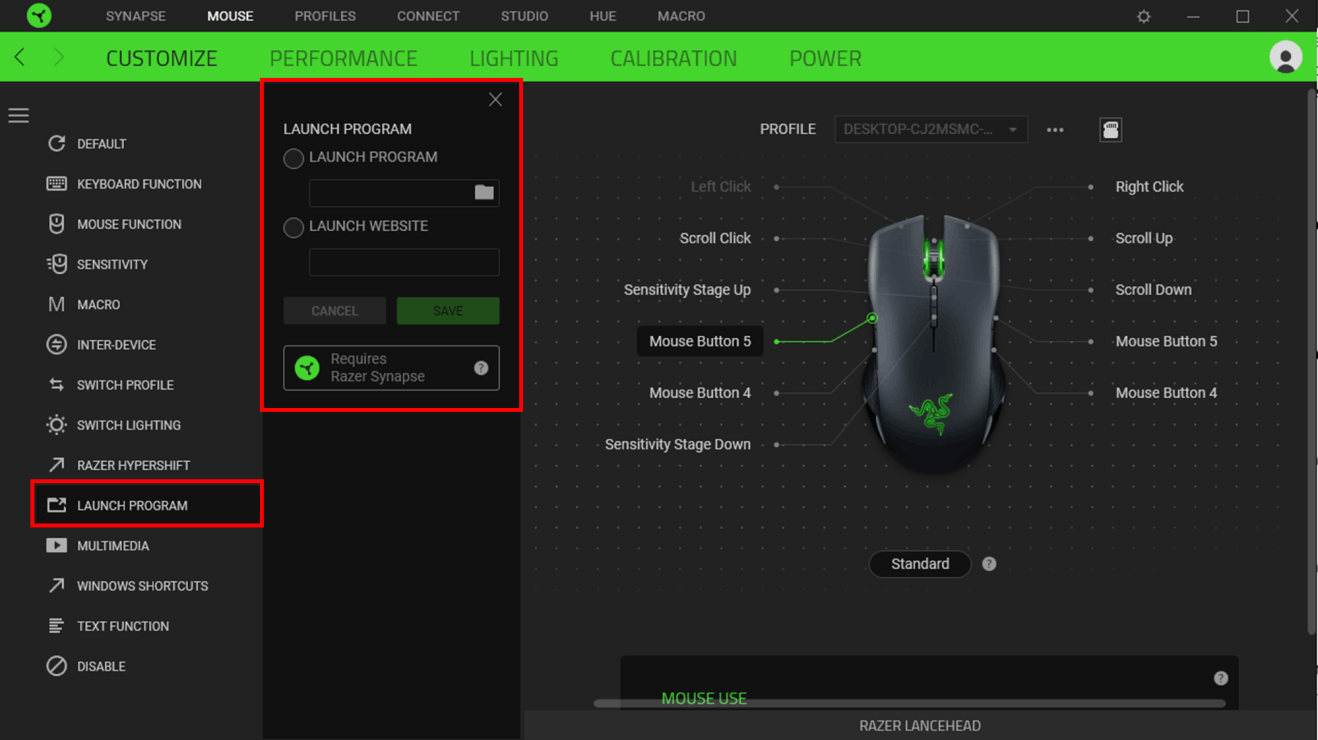Open profile options three-dot menu
This screenshot has width=1318, height=740.
[x=1055, y=130]
